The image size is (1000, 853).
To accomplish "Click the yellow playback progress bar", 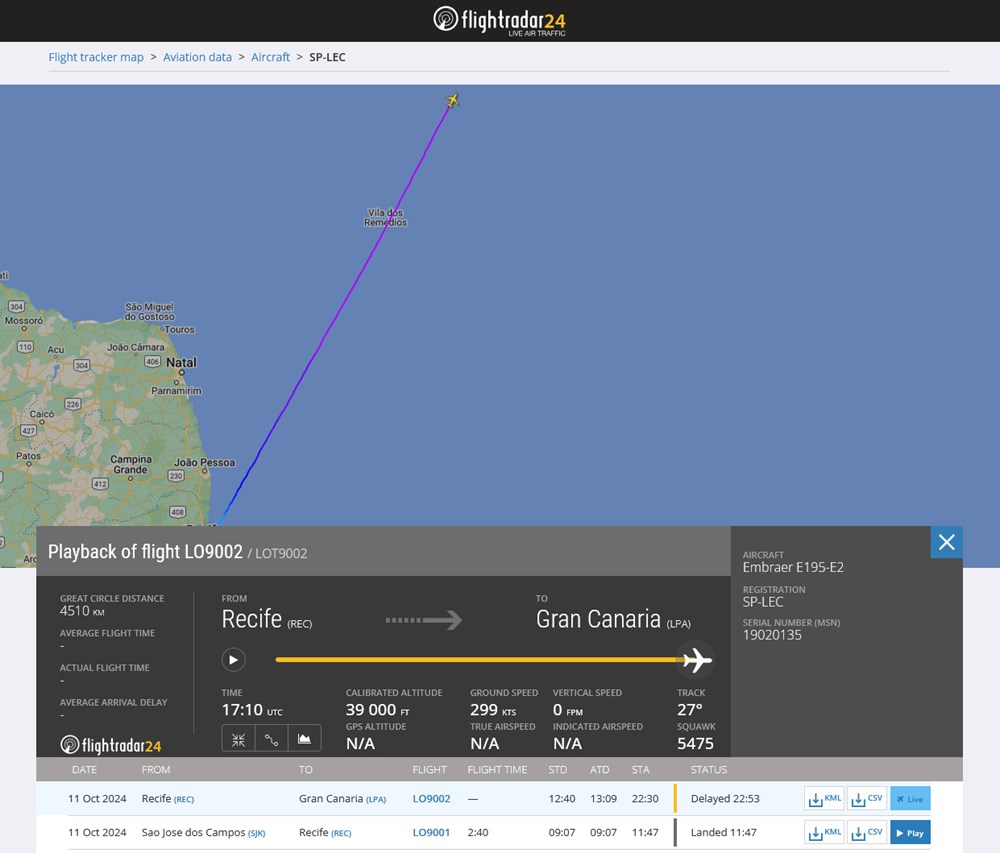I will click(478, 660).
